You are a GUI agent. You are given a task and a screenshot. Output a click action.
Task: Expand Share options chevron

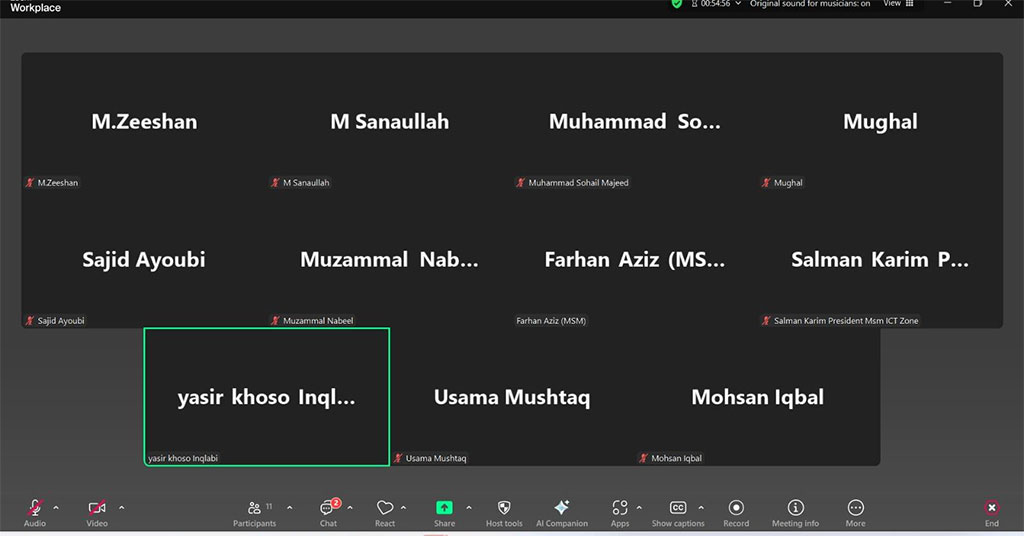468,507
